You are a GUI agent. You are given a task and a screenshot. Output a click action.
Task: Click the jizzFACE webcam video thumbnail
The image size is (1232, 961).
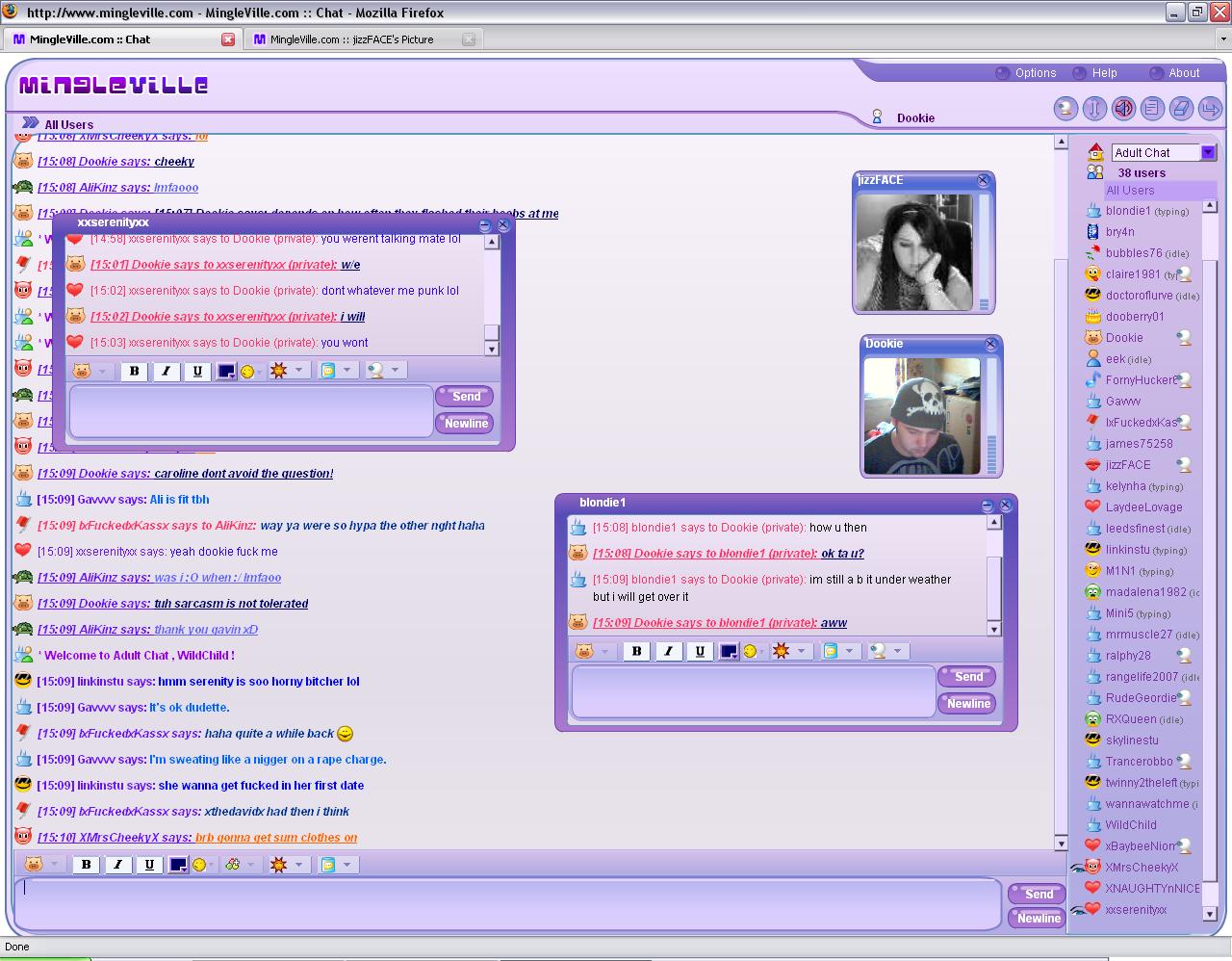[914, 252]
